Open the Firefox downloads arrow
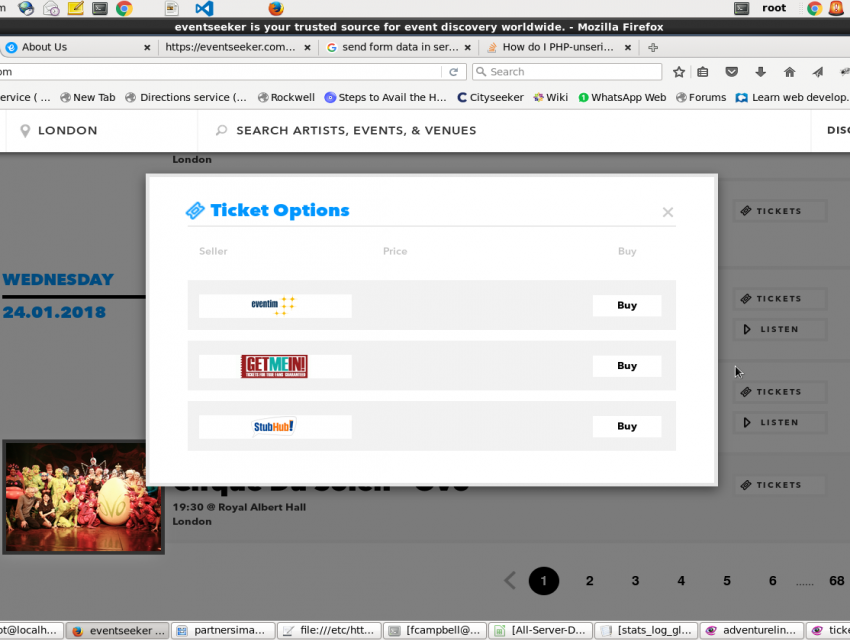This screenshot has height=640, width=850. pos(761,72)
